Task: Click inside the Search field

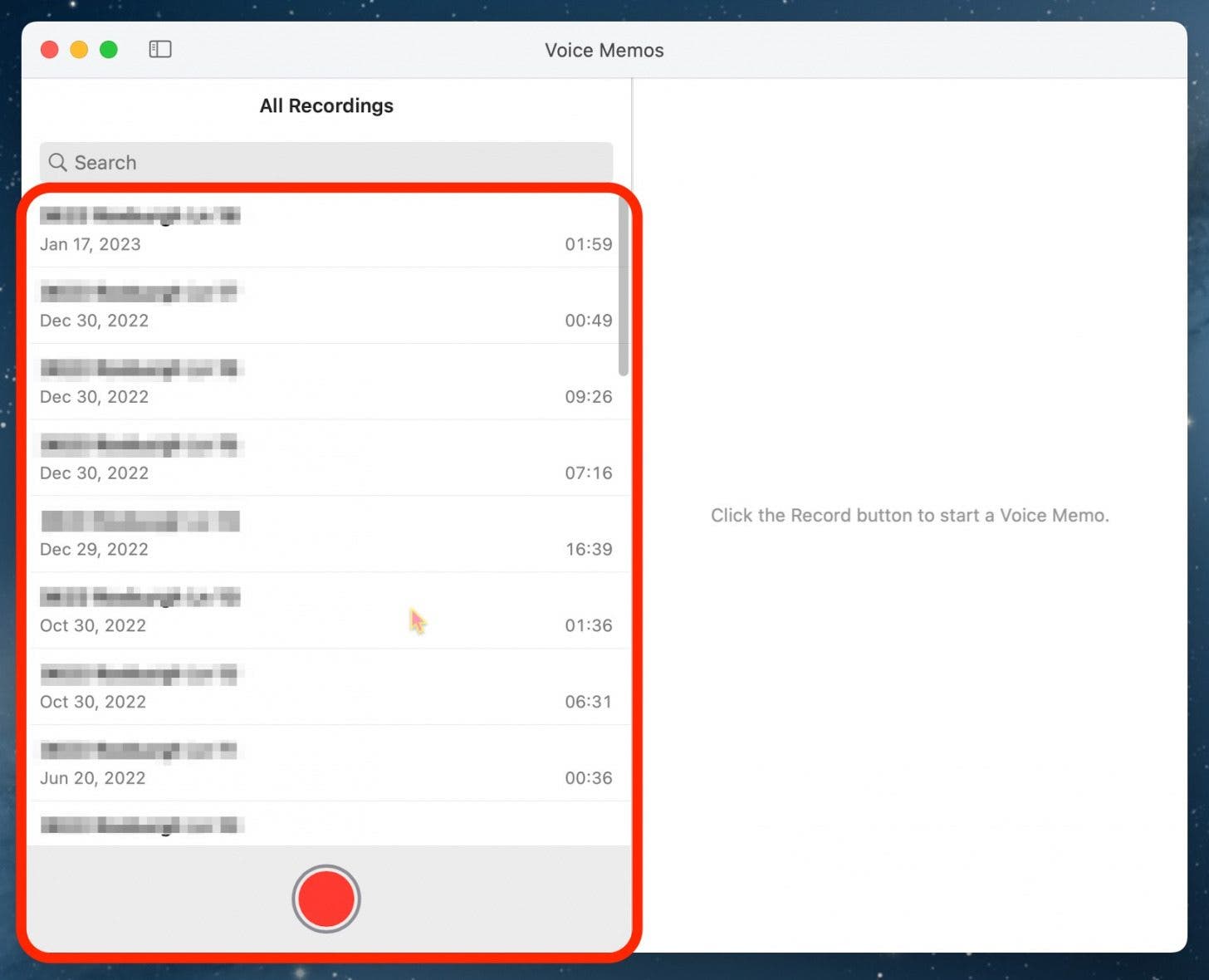Action: click(332, 162)
